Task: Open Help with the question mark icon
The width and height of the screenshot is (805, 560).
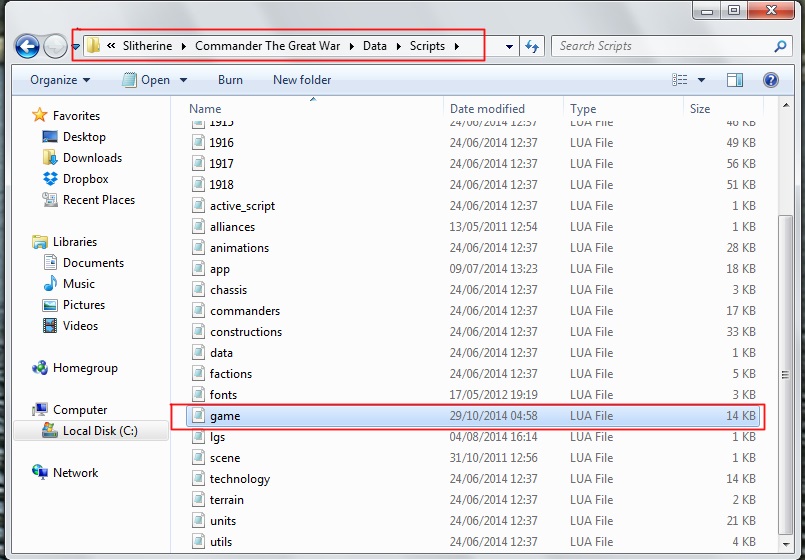Action: pyautogui.click(x=770, y=80)
